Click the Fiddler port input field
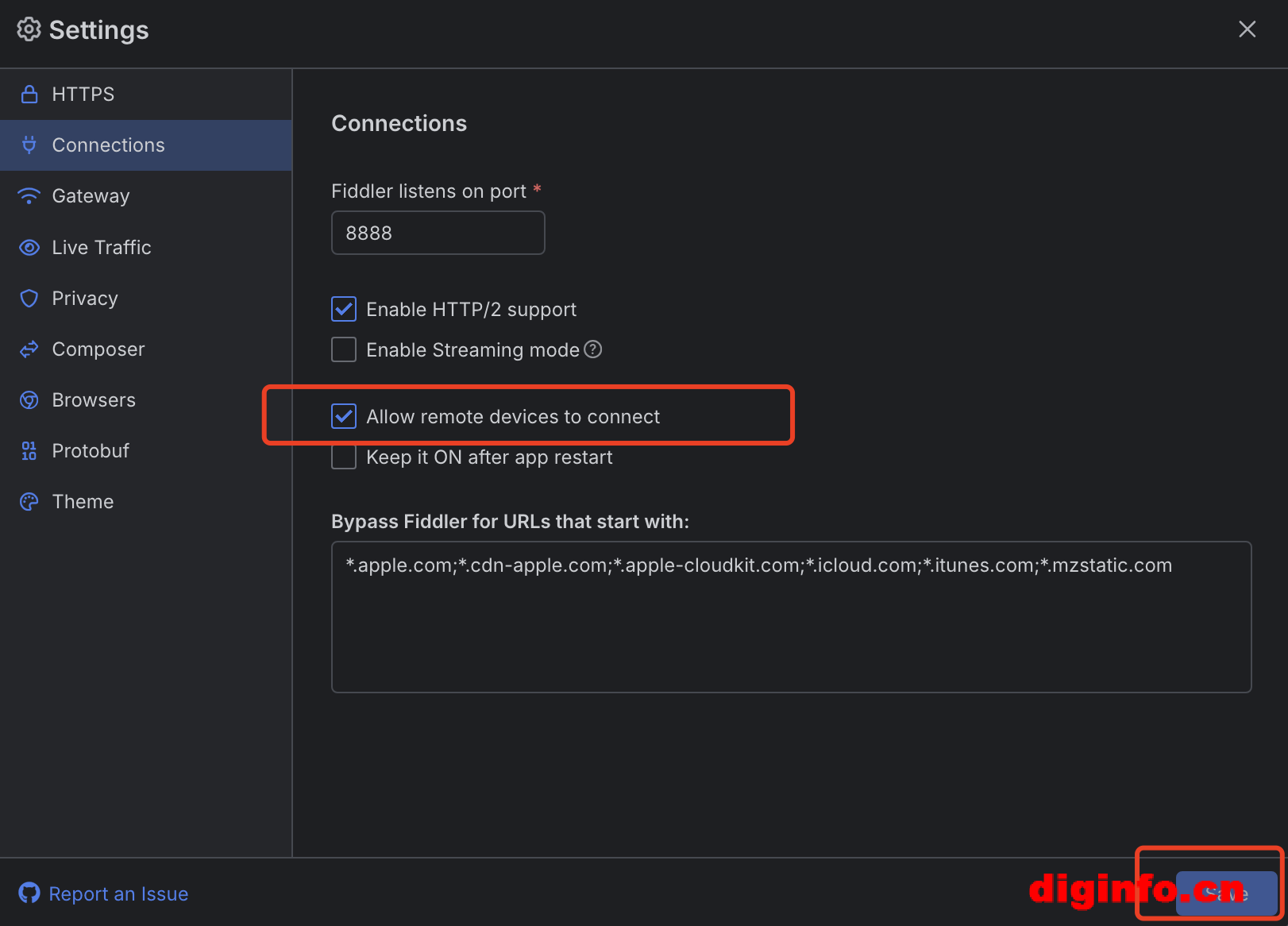The width and height of the screenshot is (1288, 926). click(438, 233)
